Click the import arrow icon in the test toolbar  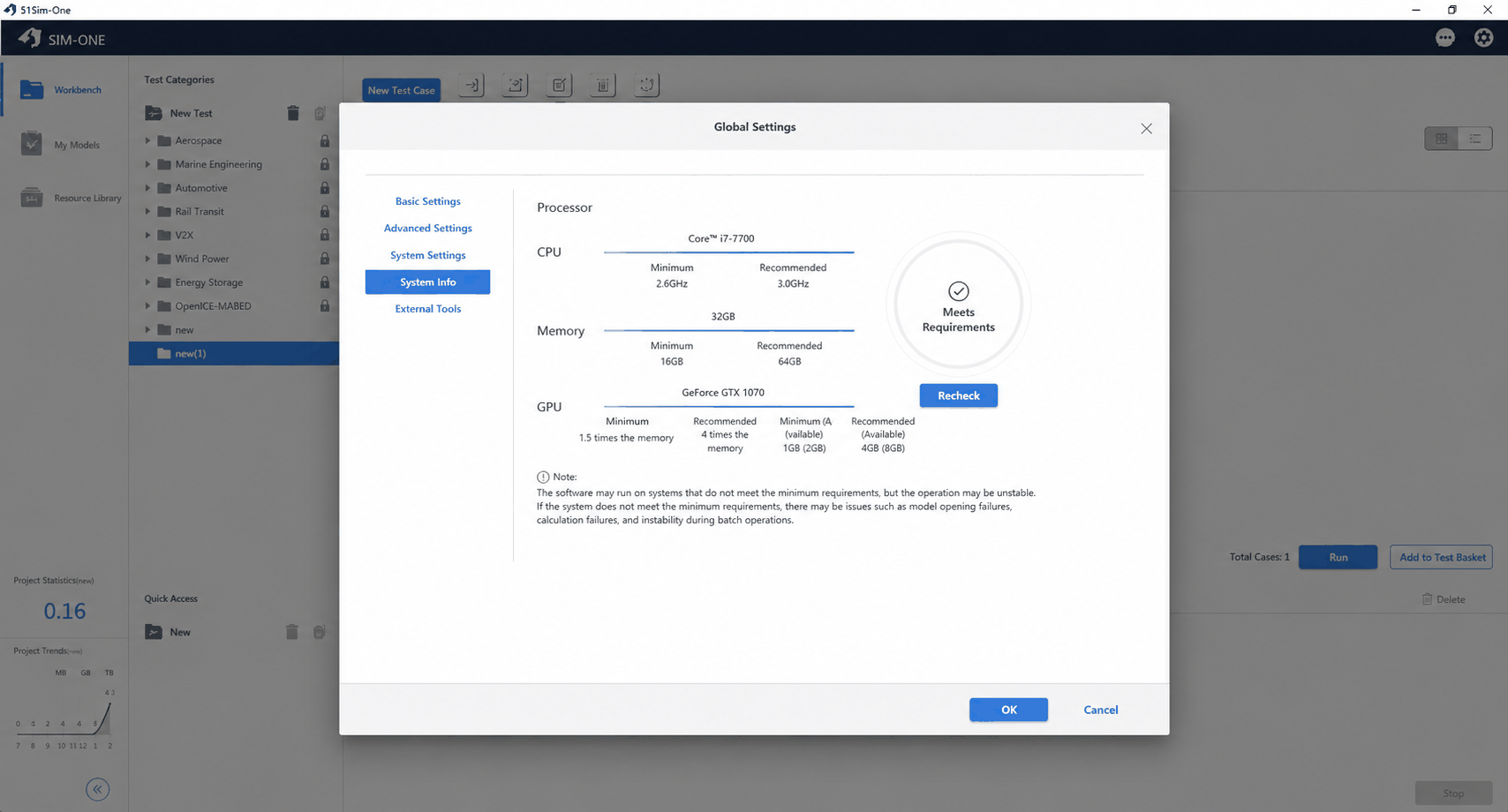471,86
